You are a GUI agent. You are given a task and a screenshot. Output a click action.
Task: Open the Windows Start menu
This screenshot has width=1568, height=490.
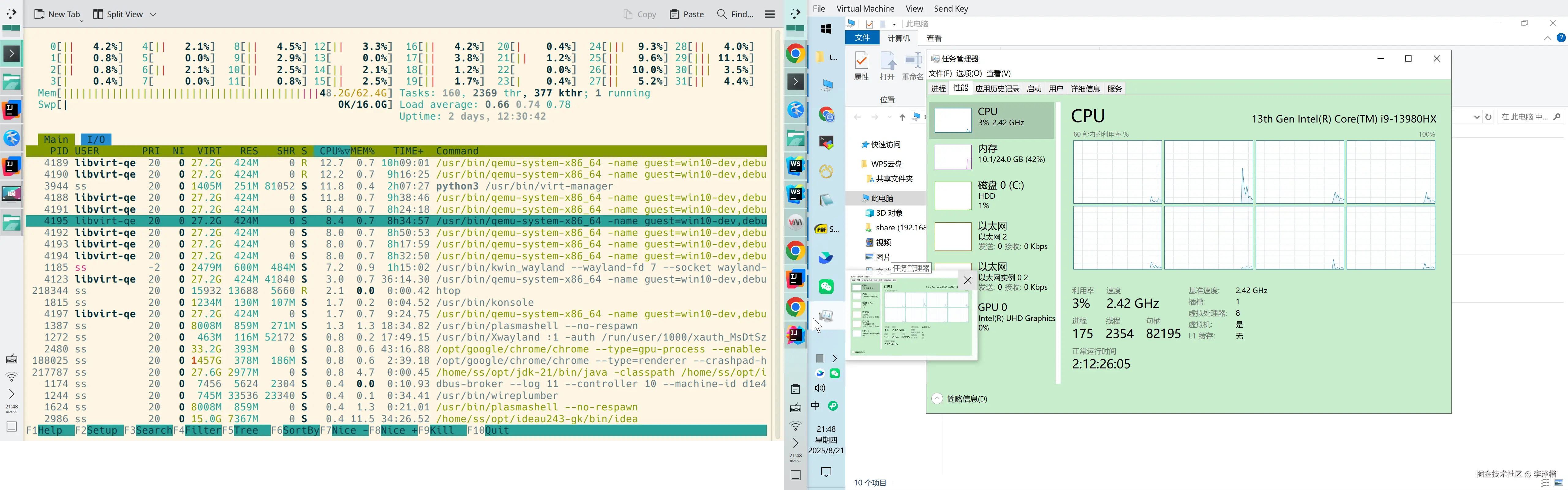click(826, 28)
